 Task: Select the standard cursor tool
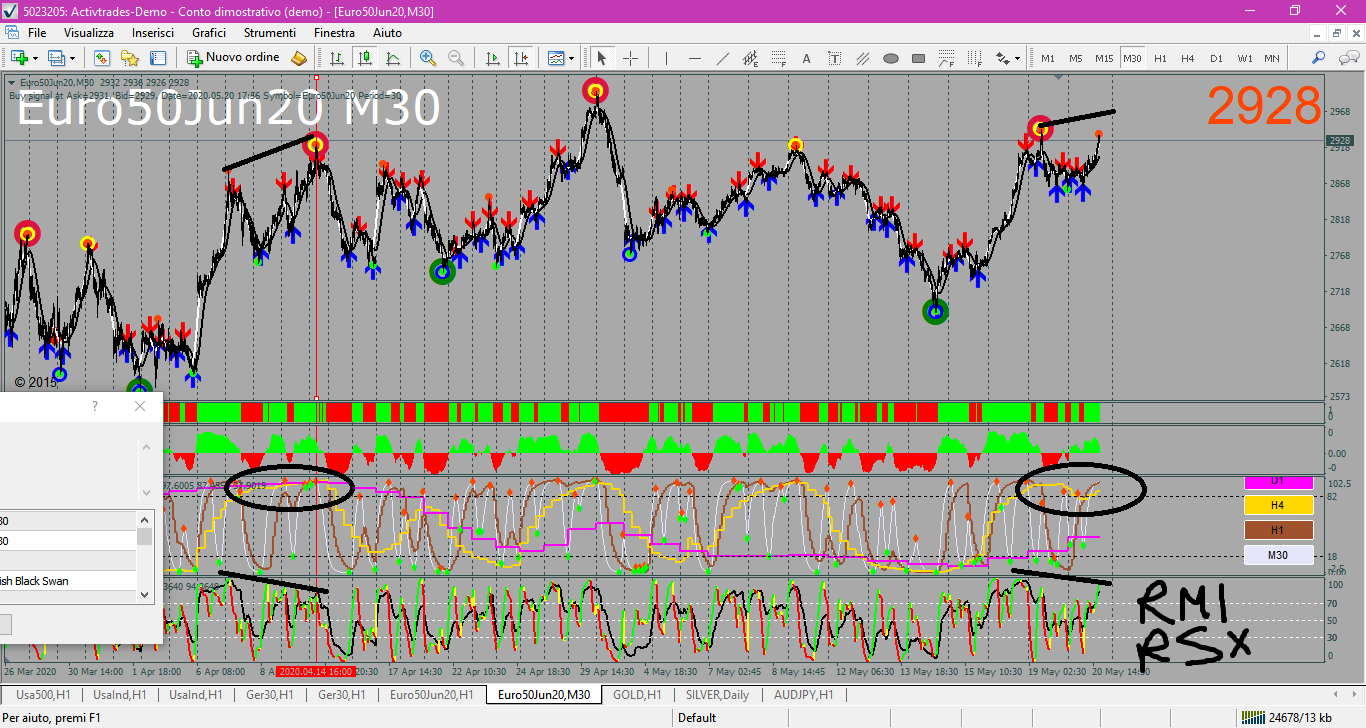[602, 58]
